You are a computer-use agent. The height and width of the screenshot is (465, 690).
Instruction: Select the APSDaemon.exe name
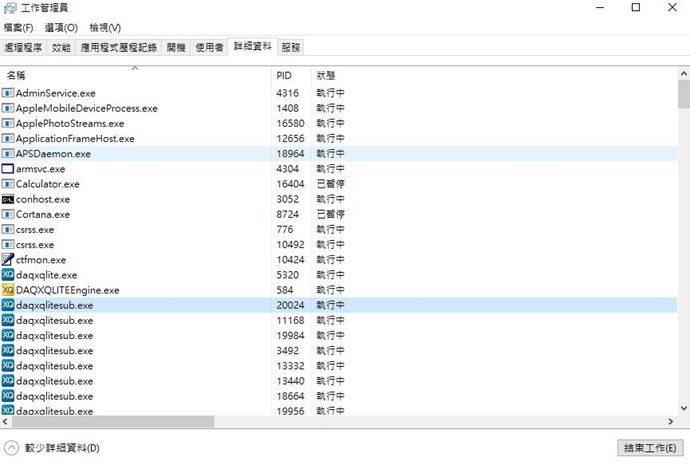53,154
